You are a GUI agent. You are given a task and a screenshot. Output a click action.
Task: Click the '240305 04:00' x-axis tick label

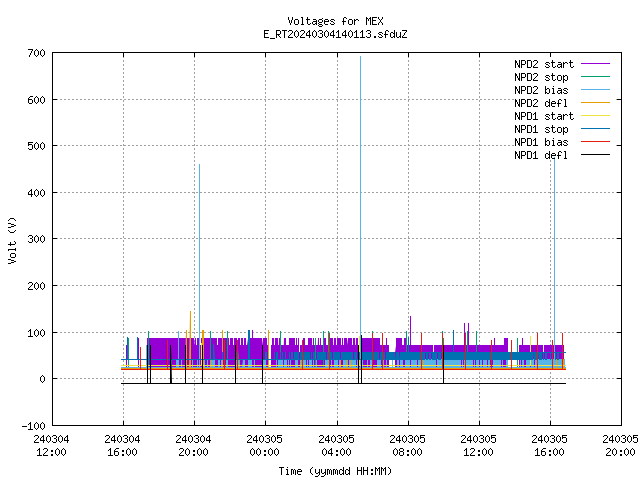point(336,446)
